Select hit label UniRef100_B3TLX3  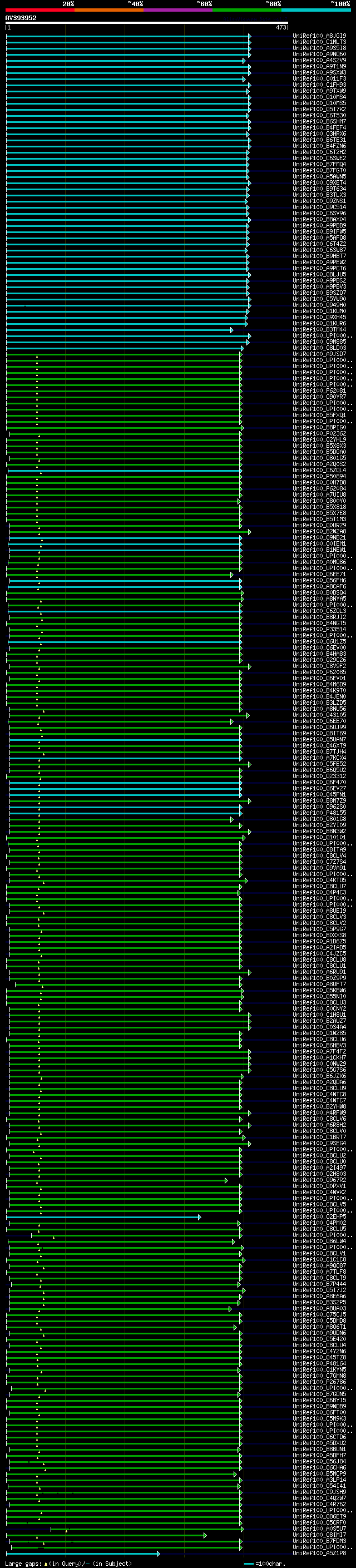[x=319, y=195]
